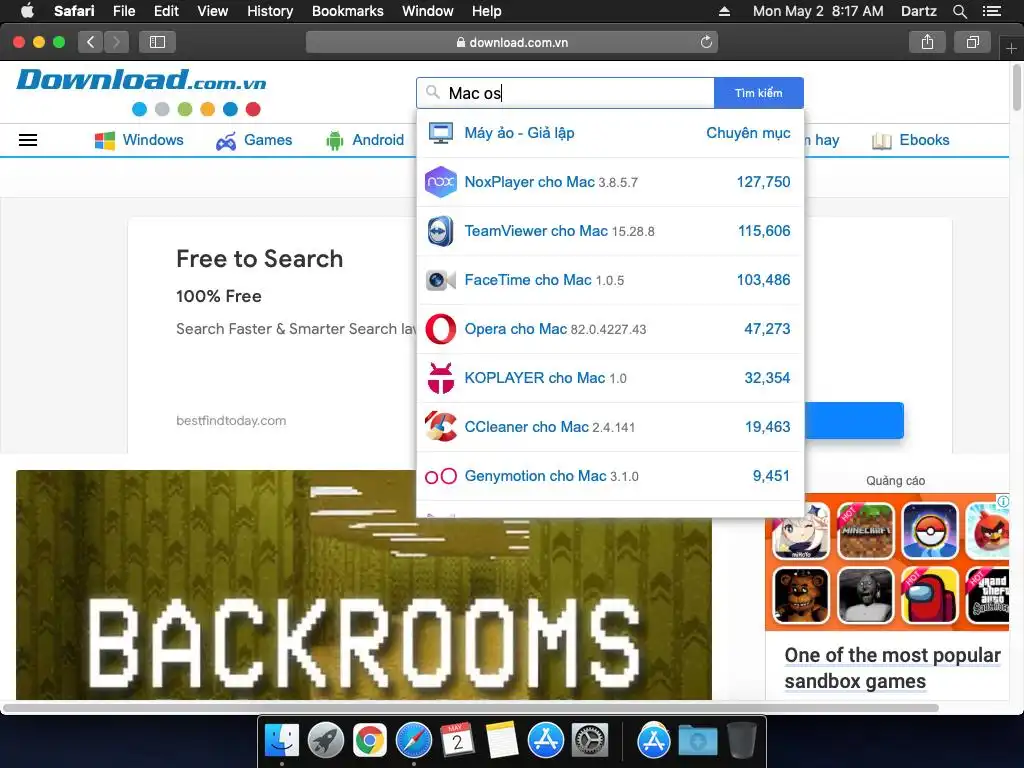Open the Safari menu

point(74,11)
